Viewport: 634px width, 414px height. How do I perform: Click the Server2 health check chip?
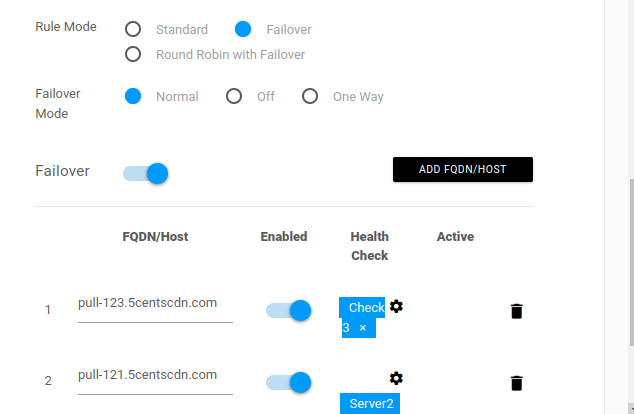click(x=370, y=403)
